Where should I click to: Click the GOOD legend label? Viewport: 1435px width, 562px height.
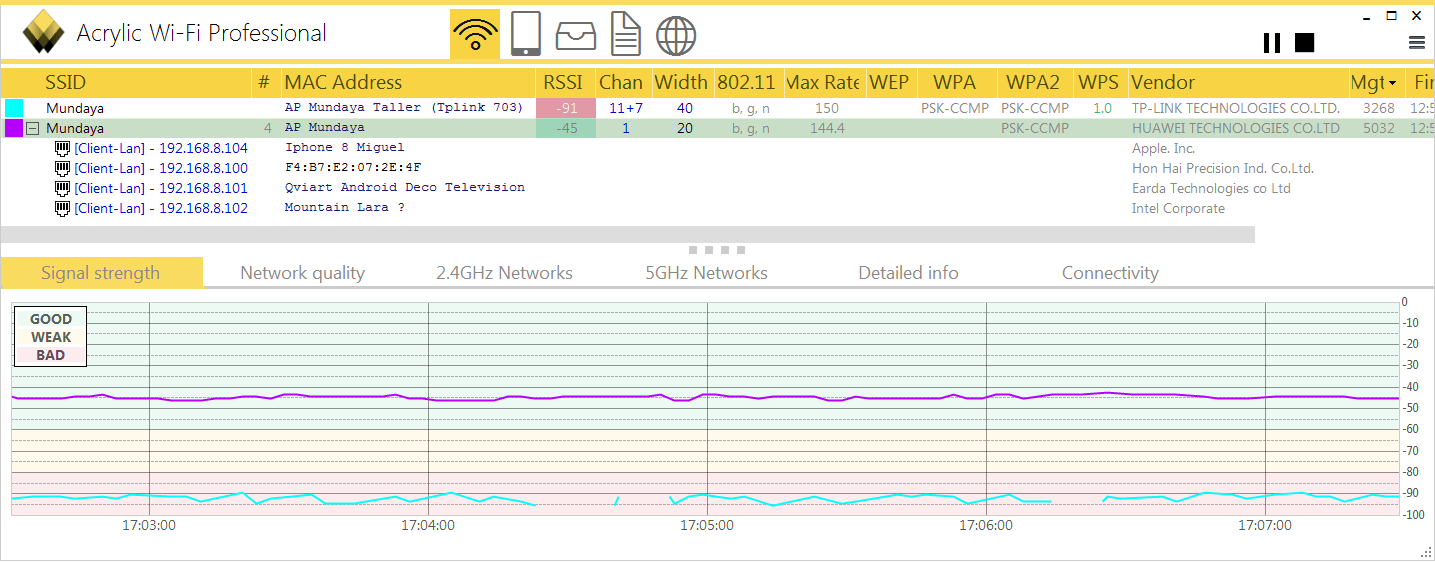coord(51,319)
